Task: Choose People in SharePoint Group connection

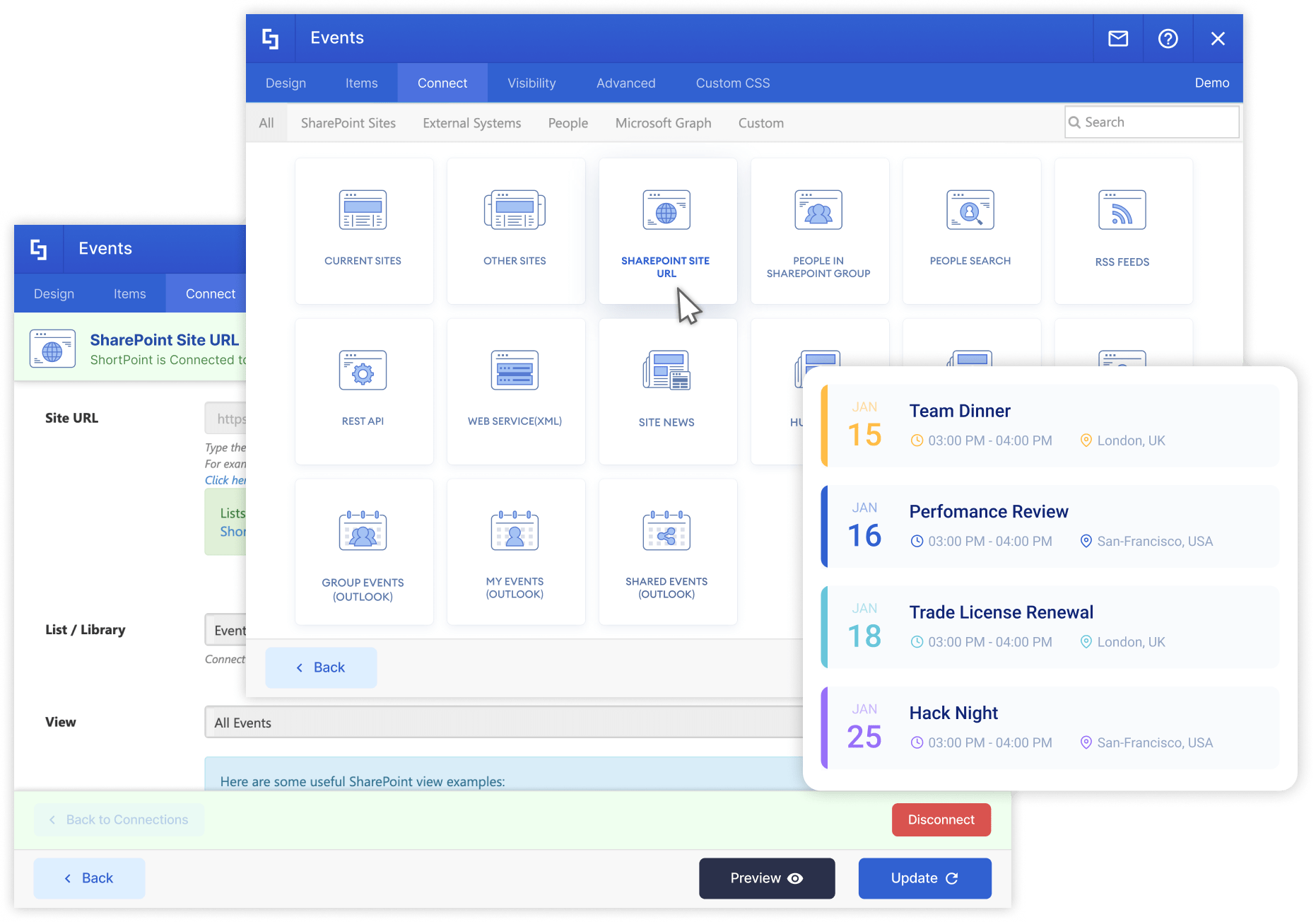Action: pos(819,230)
